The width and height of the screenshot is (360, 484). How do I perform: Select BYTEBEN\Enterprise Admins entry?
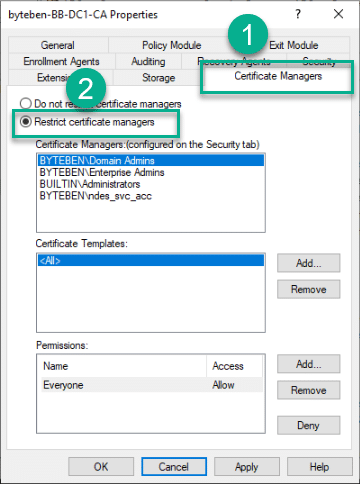[x=151, y=172]
